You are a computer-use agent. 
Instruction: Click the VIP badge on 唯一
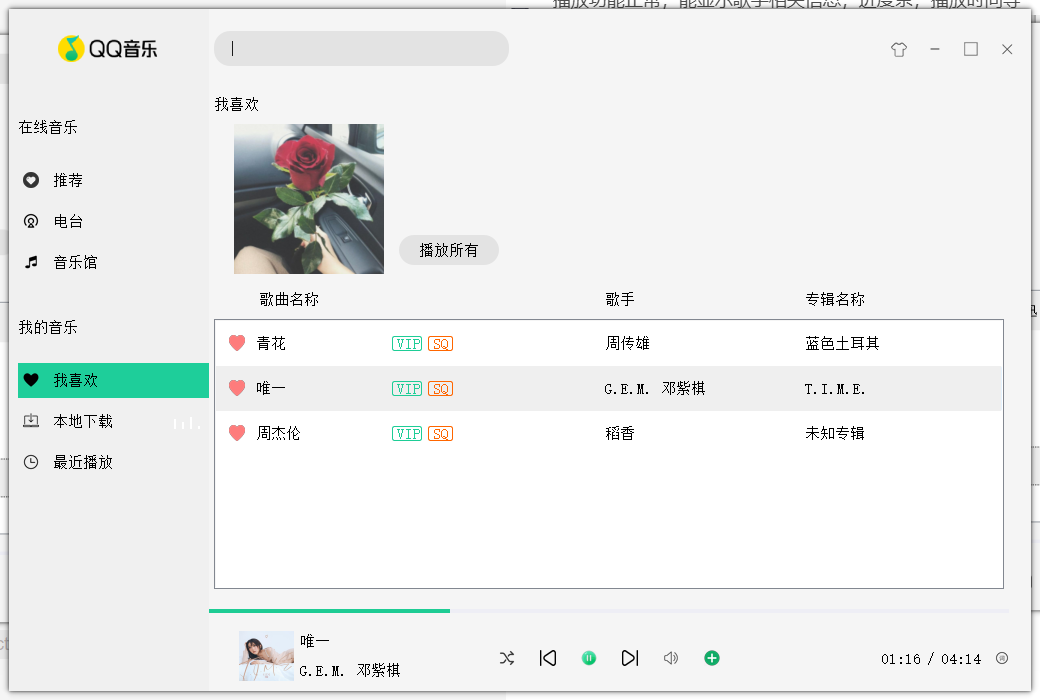[x=407, y=389]
